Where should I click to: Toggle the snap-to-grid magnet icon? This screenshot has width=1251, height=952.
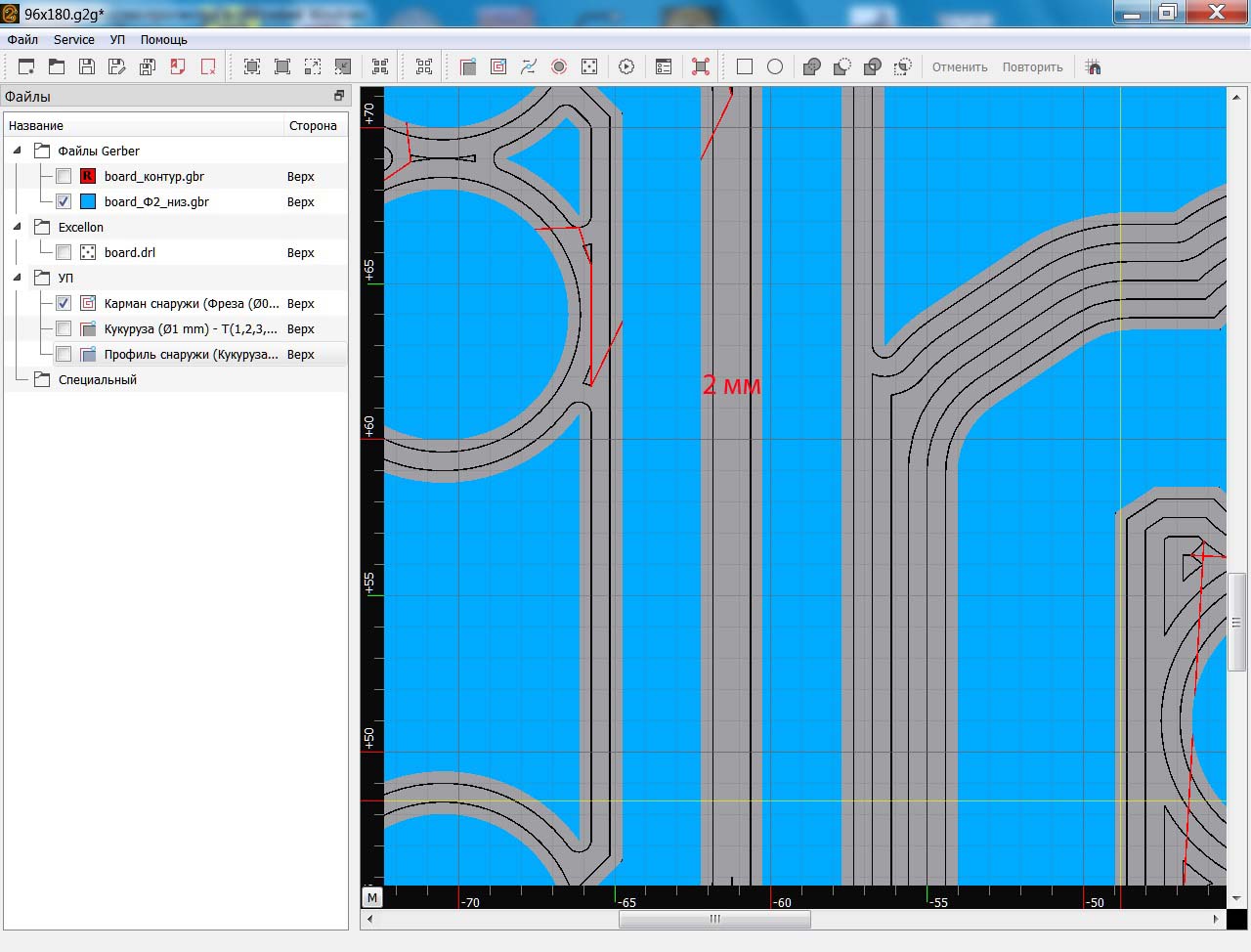1094,66
